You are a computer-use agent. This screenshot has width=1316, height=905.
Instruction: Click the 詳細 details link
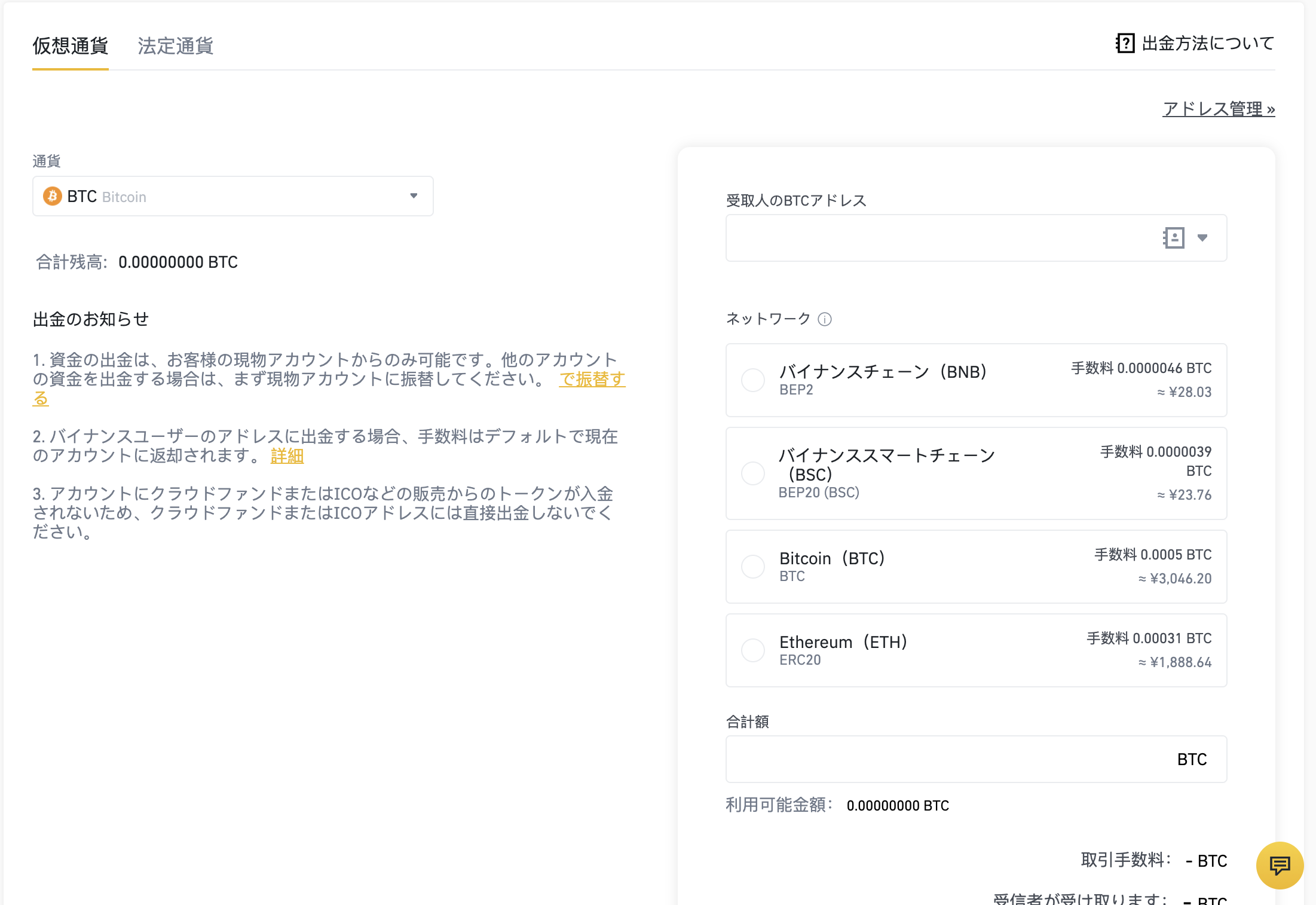(x=287, y=456)
